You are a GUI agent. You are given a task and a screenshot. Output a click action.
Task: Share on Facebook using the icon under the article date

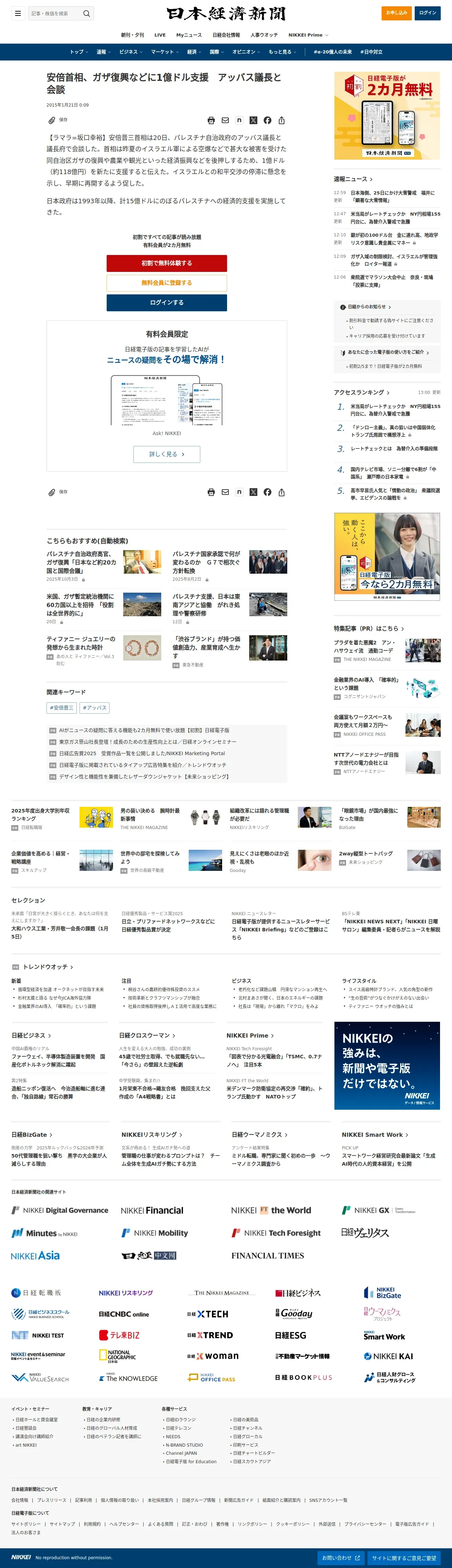click(x=268, y=121)
